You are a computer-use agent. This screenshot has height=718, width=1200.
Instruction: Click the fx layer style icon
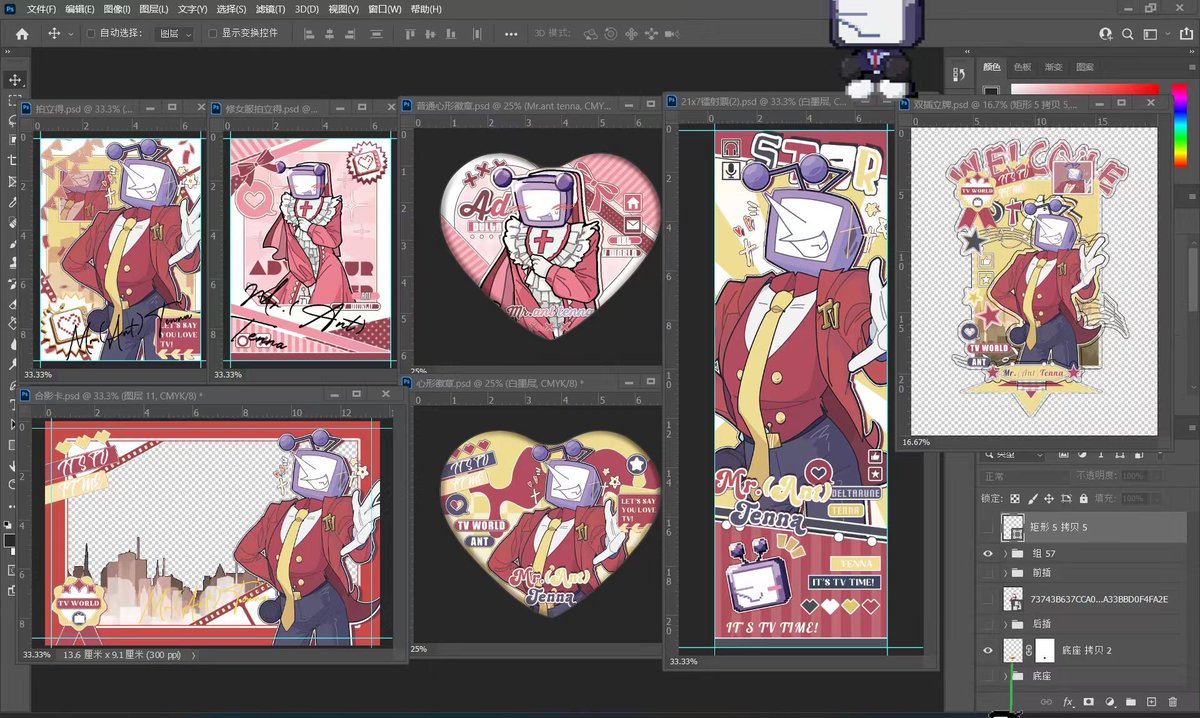coord(1068,702)
